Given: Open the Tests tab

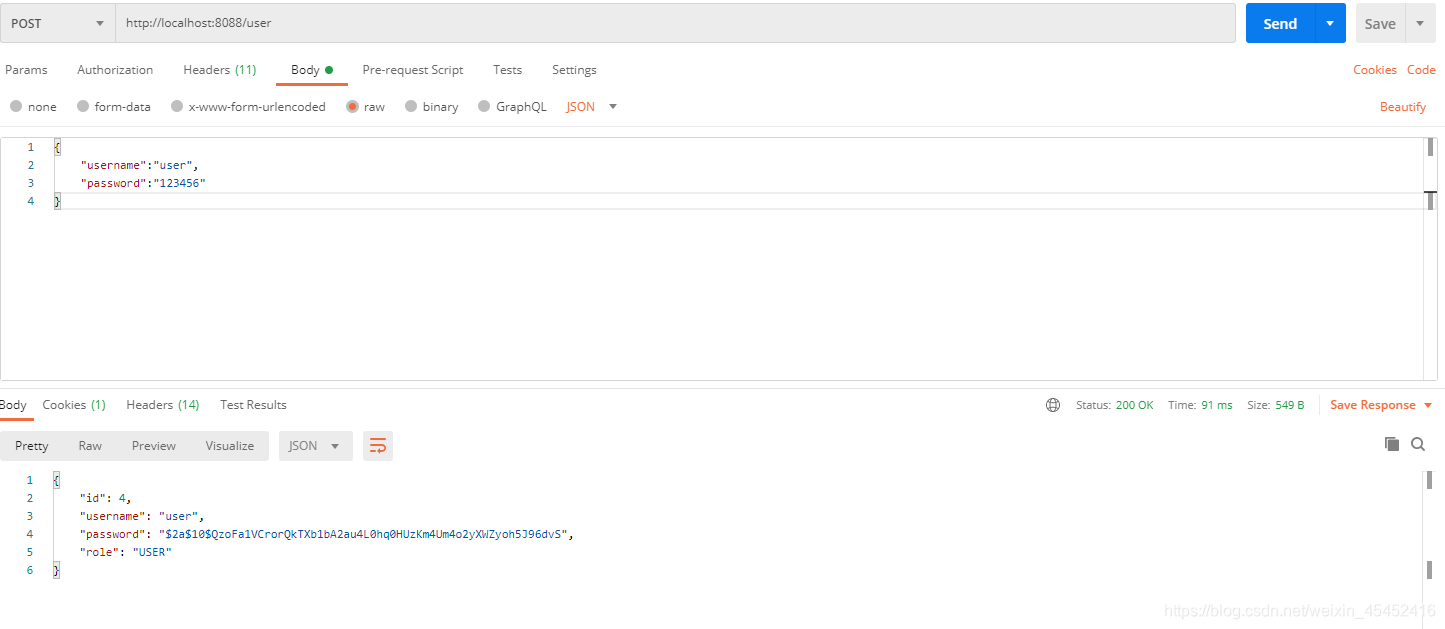Looking at the screenshot, I should 507,70.
